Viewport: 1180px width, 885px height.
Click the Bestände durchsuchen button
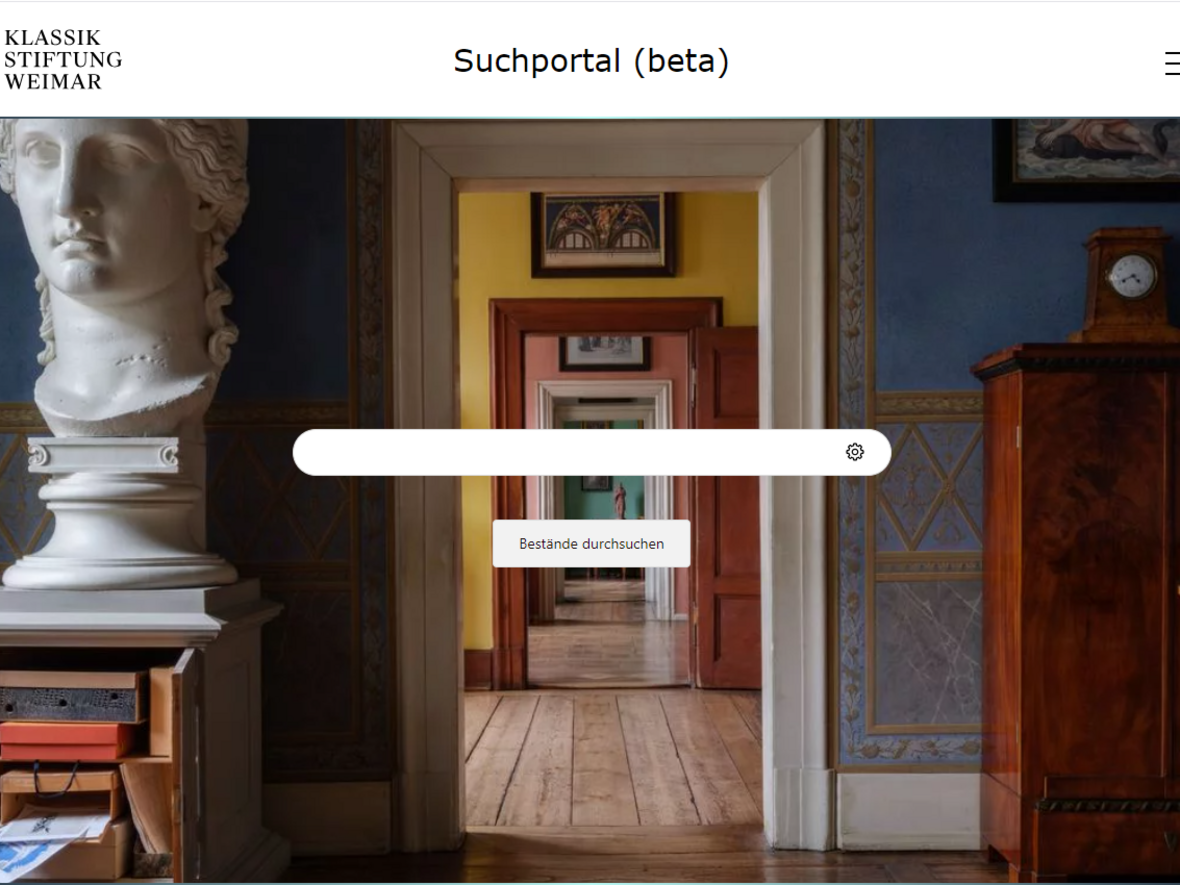tap(592, 543)
